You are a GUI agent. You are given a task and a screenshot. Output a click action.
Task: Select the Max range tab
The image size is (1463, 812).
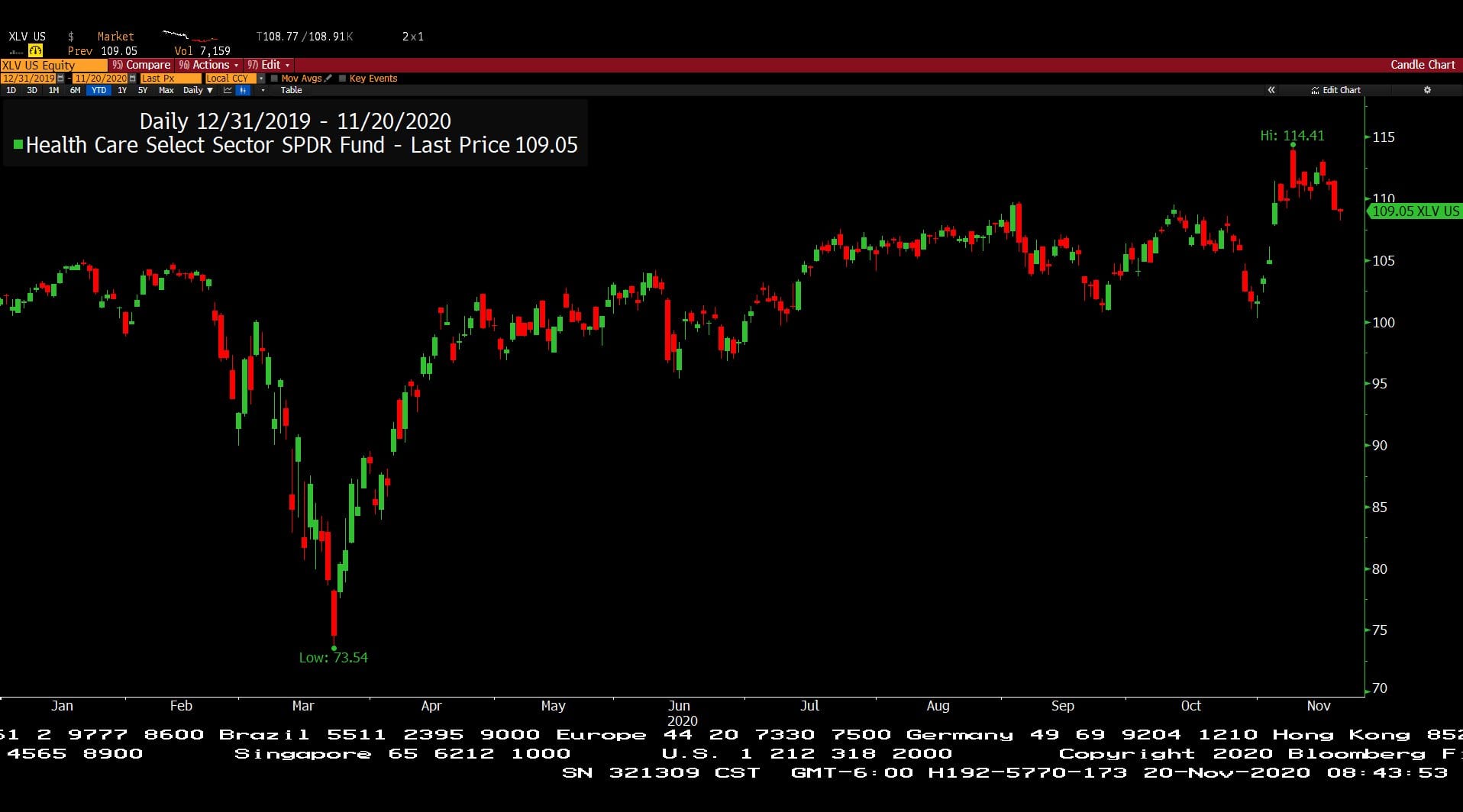[x=166, y=90]
